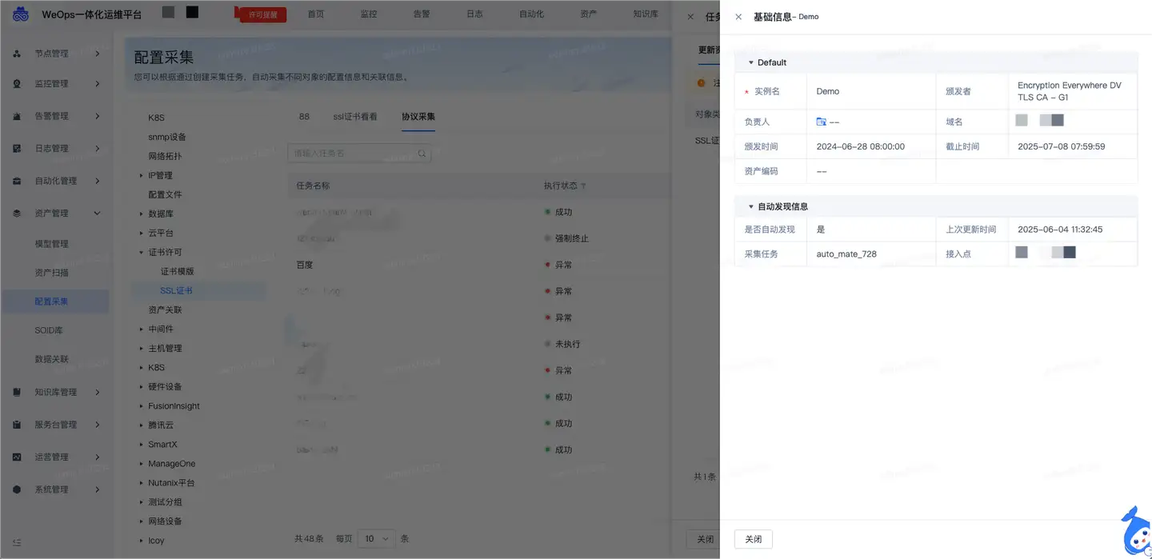The height and width of the screenshot is (559, 1152).
Task: Select 证书模版 in the object tree
Action: point(177,271)
